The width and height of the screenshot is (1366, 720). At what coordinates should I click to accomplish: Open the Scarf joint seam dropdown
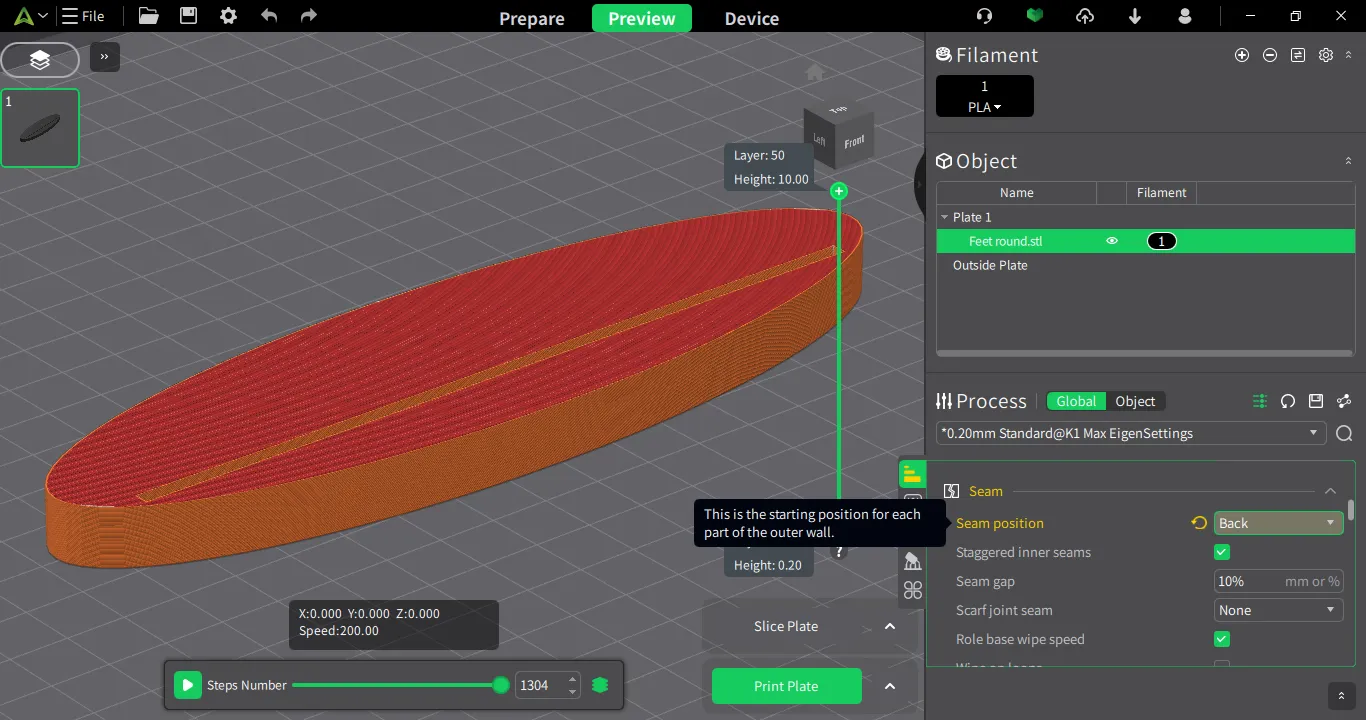tap(1278, 610)
